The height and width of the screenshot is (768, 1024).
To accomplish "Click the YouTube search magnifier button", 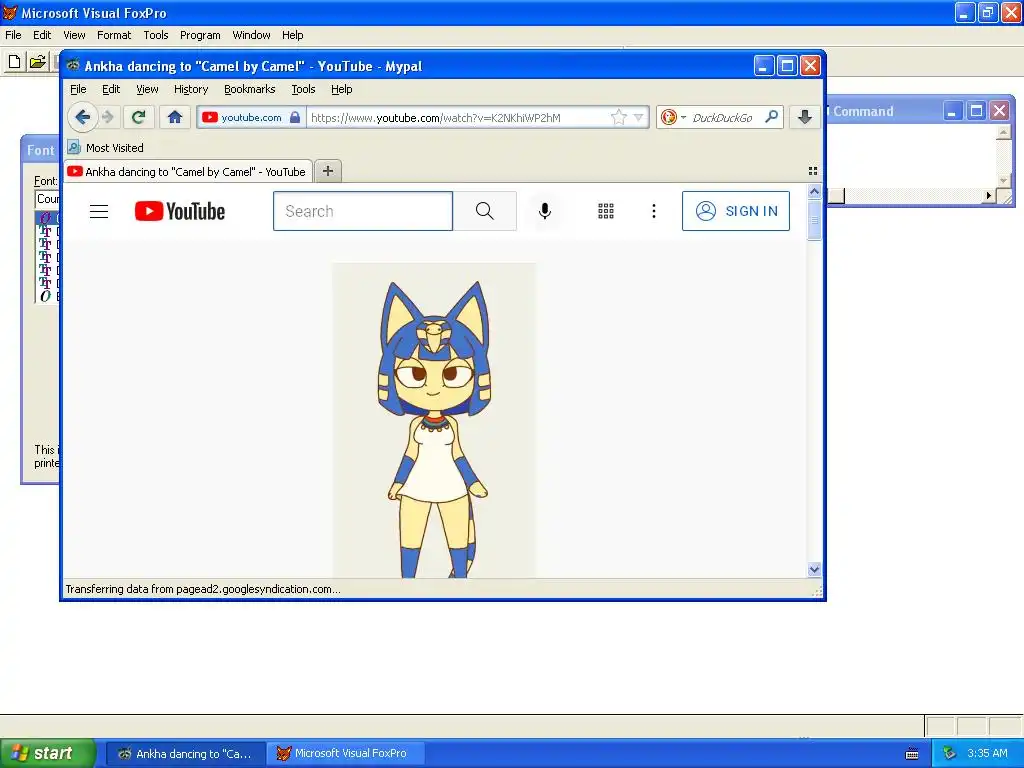I will pos(485,211).
